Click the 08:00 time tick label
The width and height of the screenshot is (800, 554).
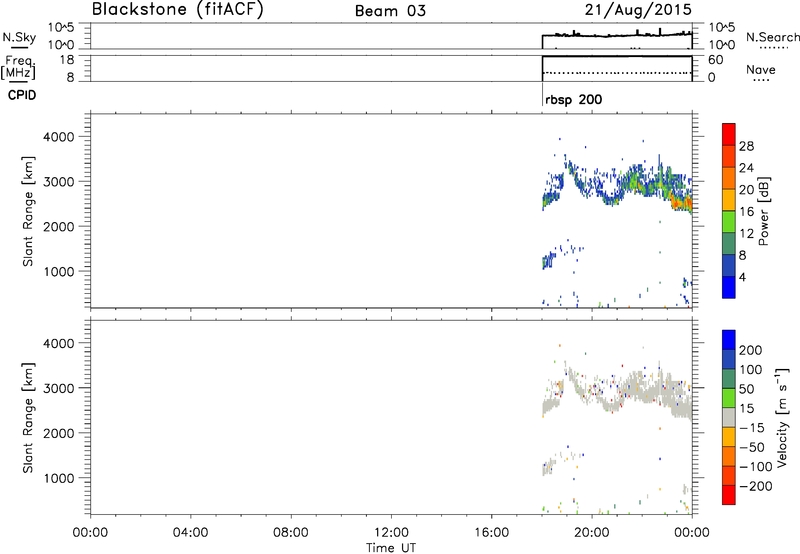[291, 533]
